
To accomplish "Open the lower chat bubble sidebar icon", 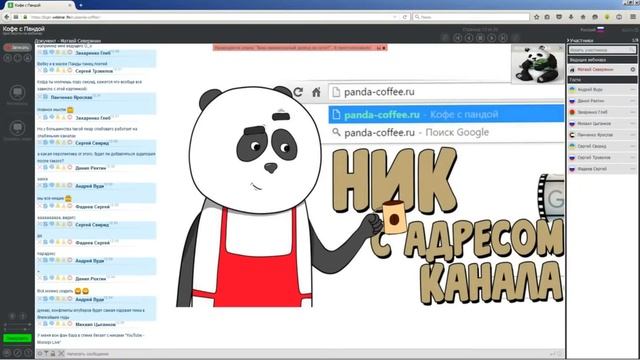I will 17,128.
